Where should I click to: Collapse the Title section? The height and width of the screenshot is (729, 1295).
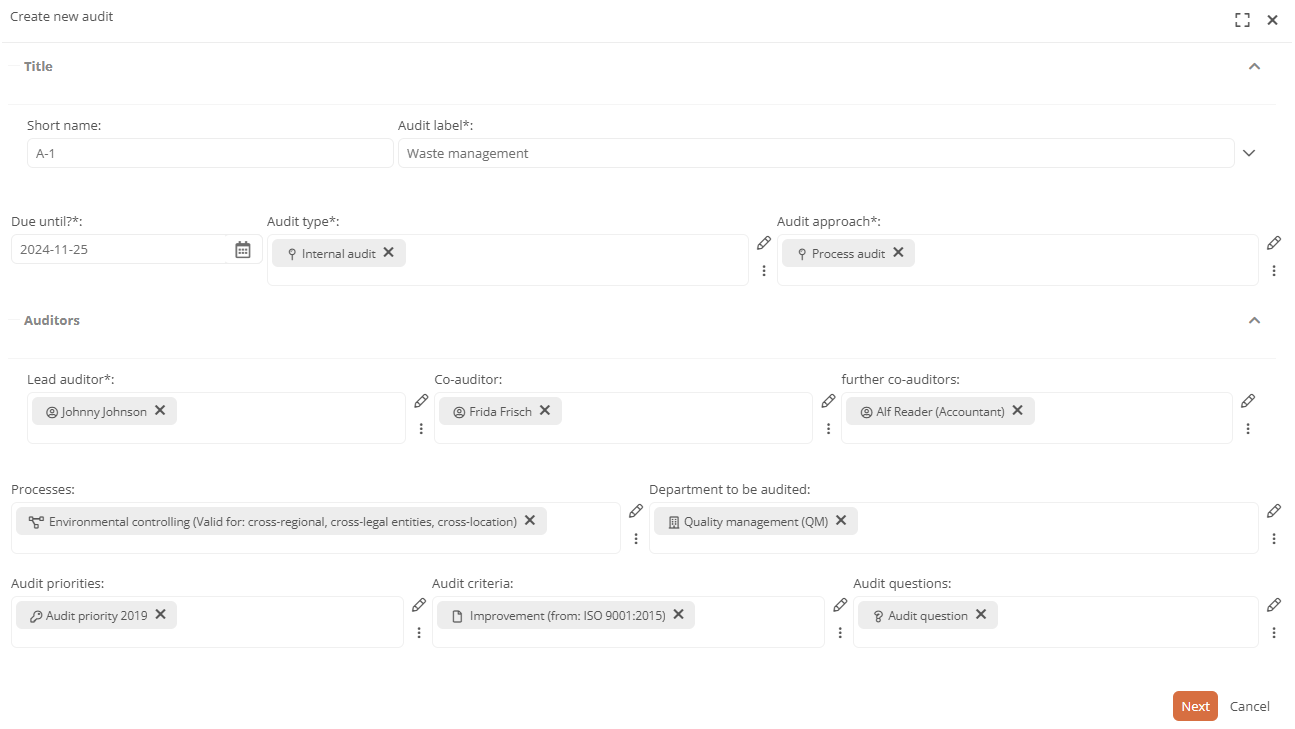tap(1255, 67)
